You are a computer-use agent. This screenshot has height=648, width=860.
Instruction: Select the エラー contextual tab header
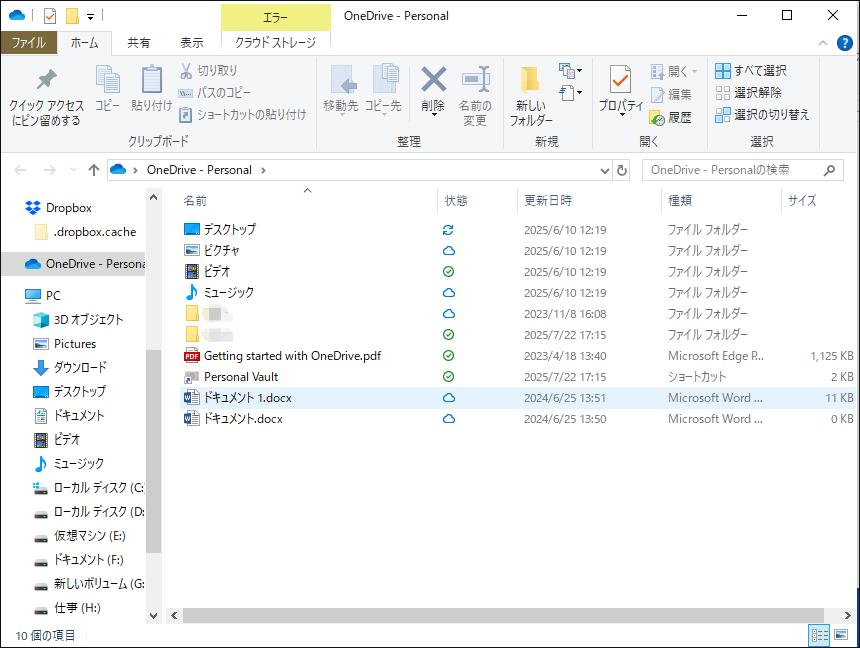[x=275, y=18]
